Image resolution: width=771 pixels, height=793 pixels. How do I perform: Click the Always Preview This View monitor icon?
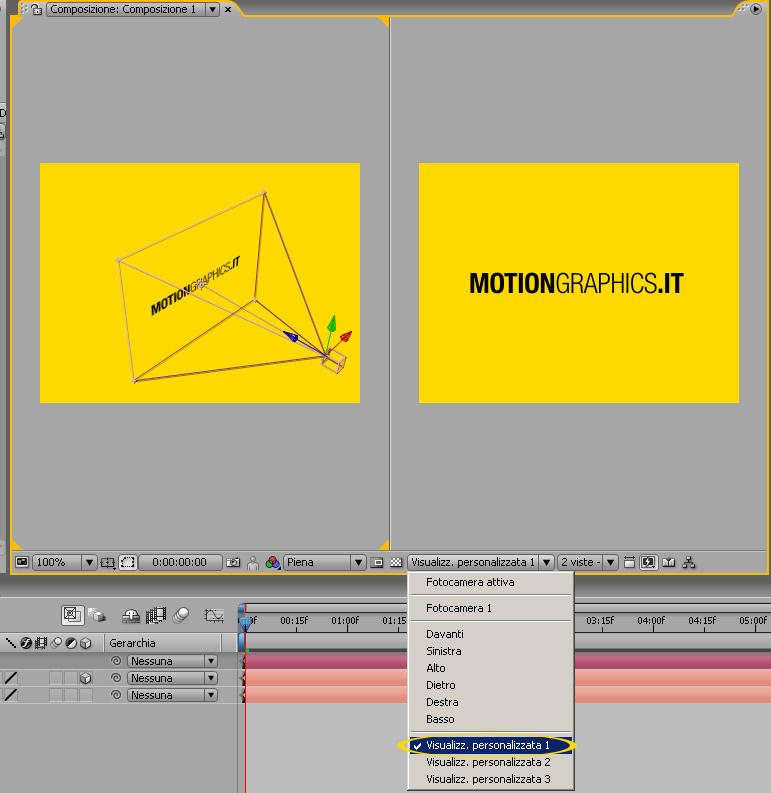(22, 562)
